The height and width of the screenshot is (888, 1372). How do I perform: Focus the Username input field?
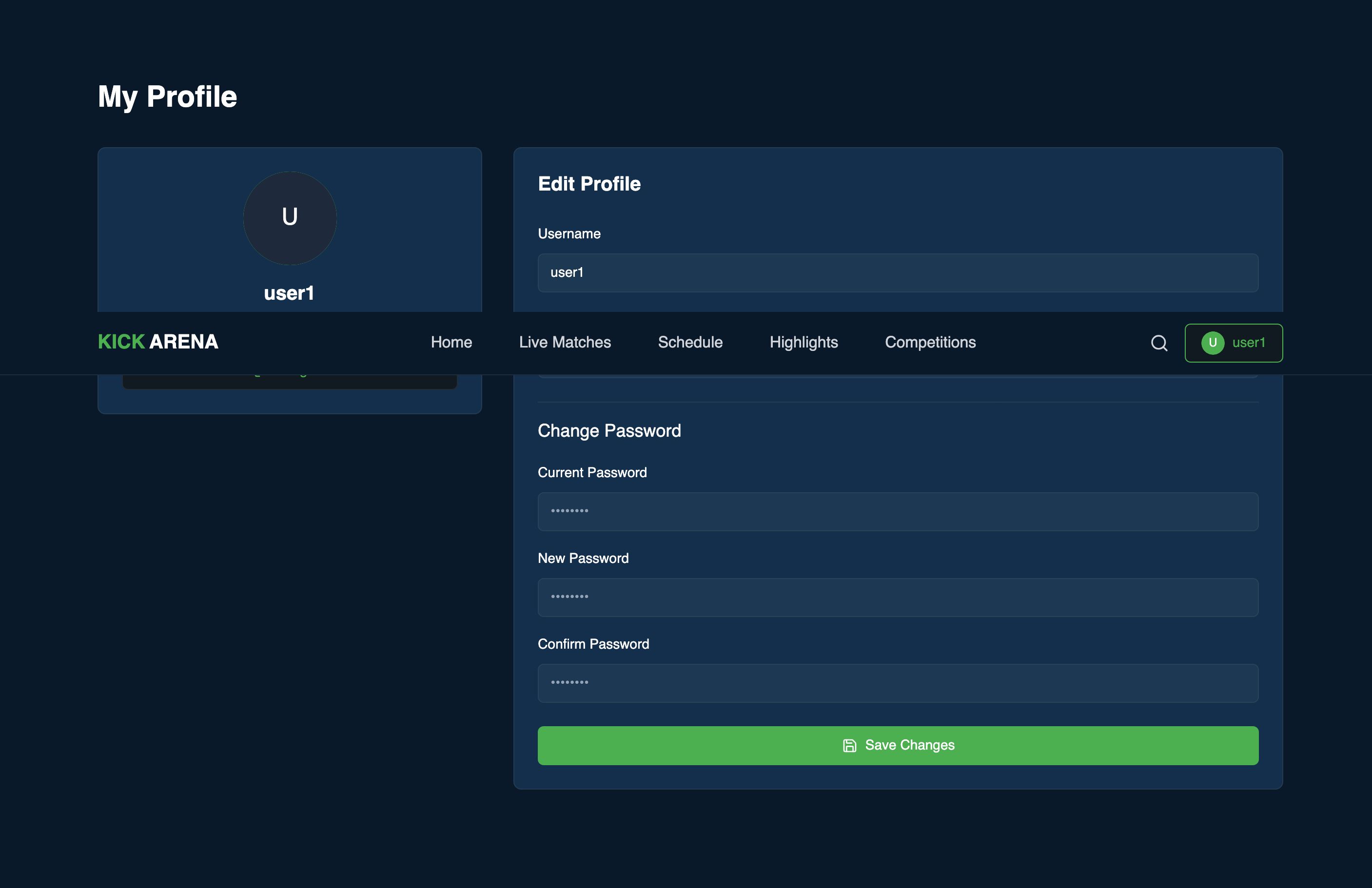898,272
